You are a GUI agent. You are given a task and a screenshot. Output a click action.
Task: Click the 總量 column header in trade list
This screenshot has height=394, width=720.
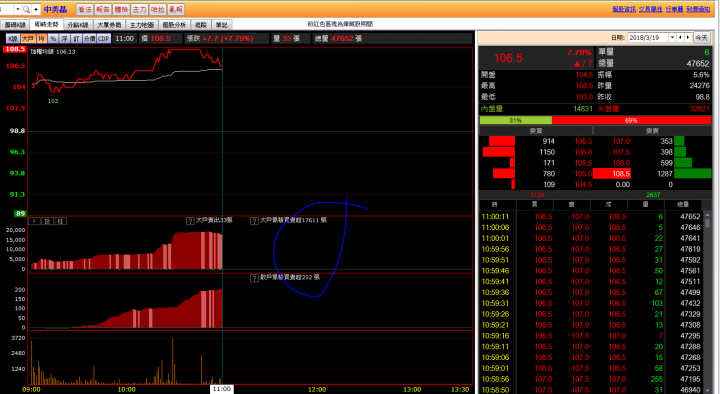pos(683,204)
